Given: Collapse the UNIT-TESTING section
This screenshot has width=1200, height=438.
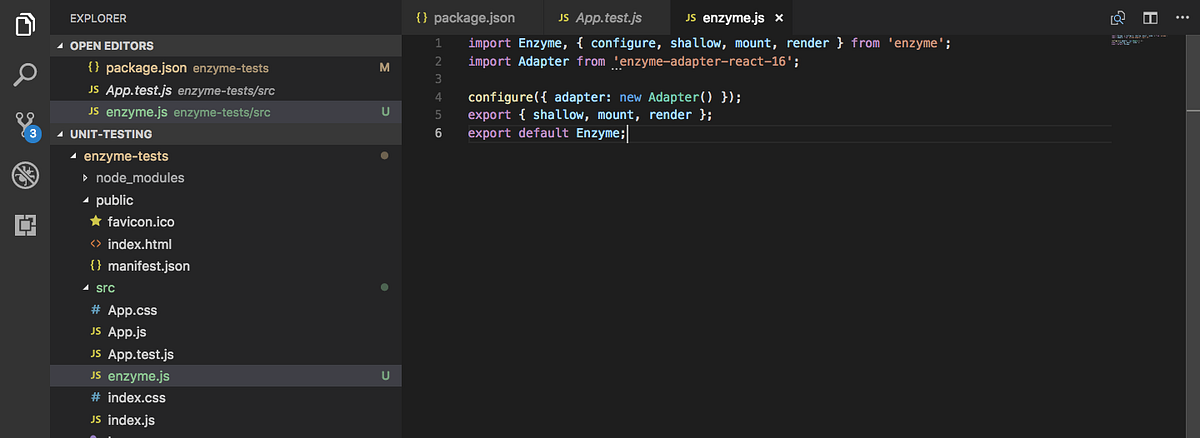Looking at the screenshot, I should pos(226,134).
